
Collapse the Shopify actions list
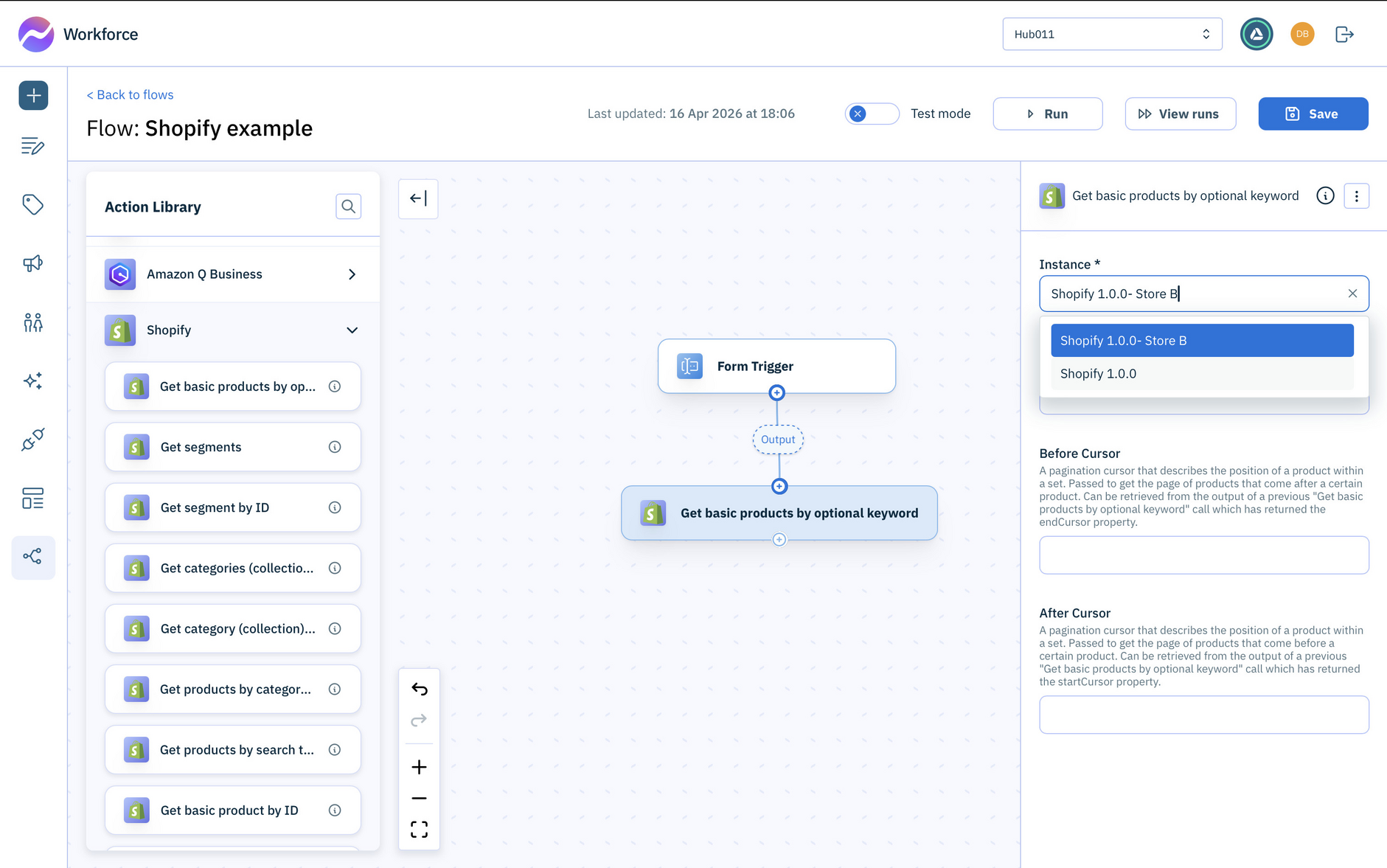point(352,330)
